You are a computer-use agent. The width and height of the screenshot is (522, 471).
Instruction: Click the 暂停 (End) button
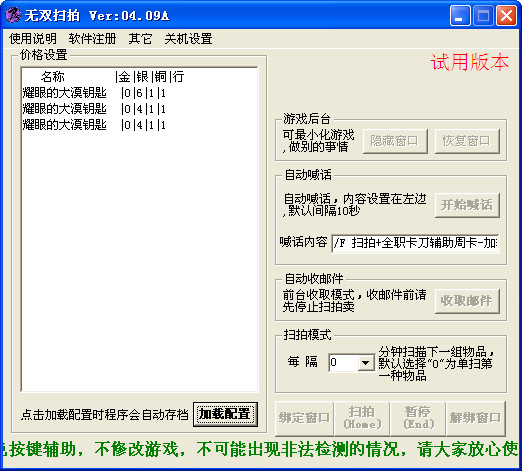(x=418, y=418)
